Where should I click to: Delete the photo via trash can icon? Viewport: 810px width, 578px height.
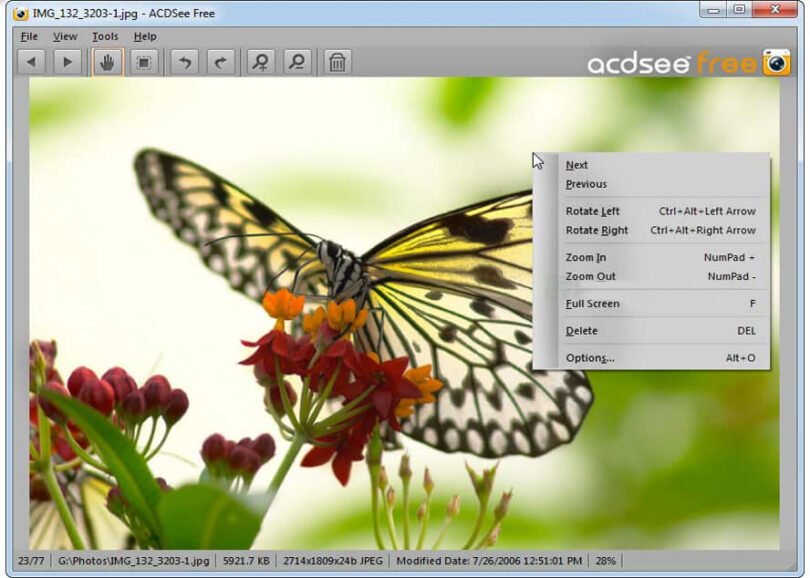pos(338,63)
